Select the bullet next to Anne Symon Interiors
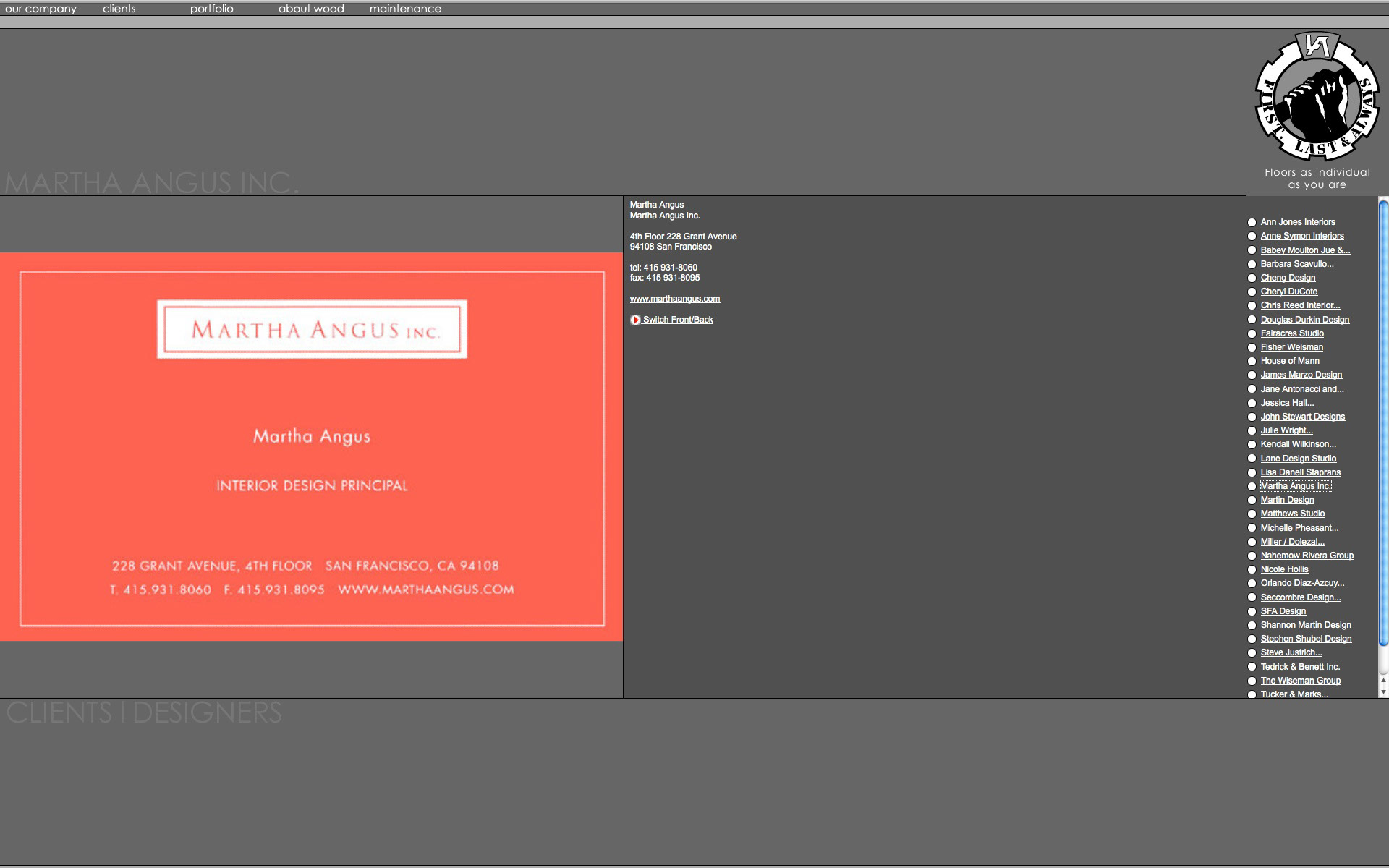 (x=1252, y=237)
